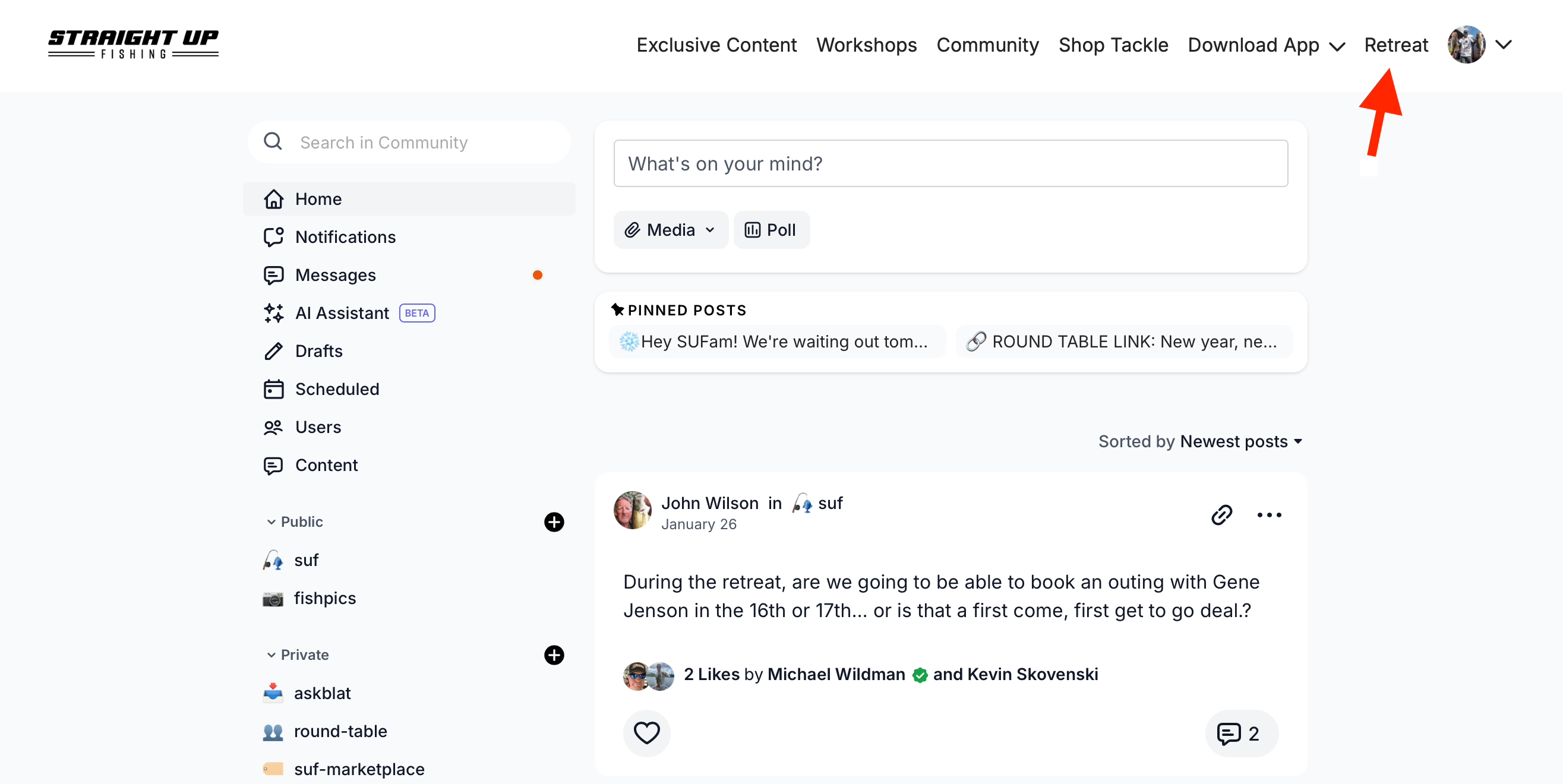
Task: Open Workshops from the top navigation
Action: pyautogui.click(x=866, y=45)
